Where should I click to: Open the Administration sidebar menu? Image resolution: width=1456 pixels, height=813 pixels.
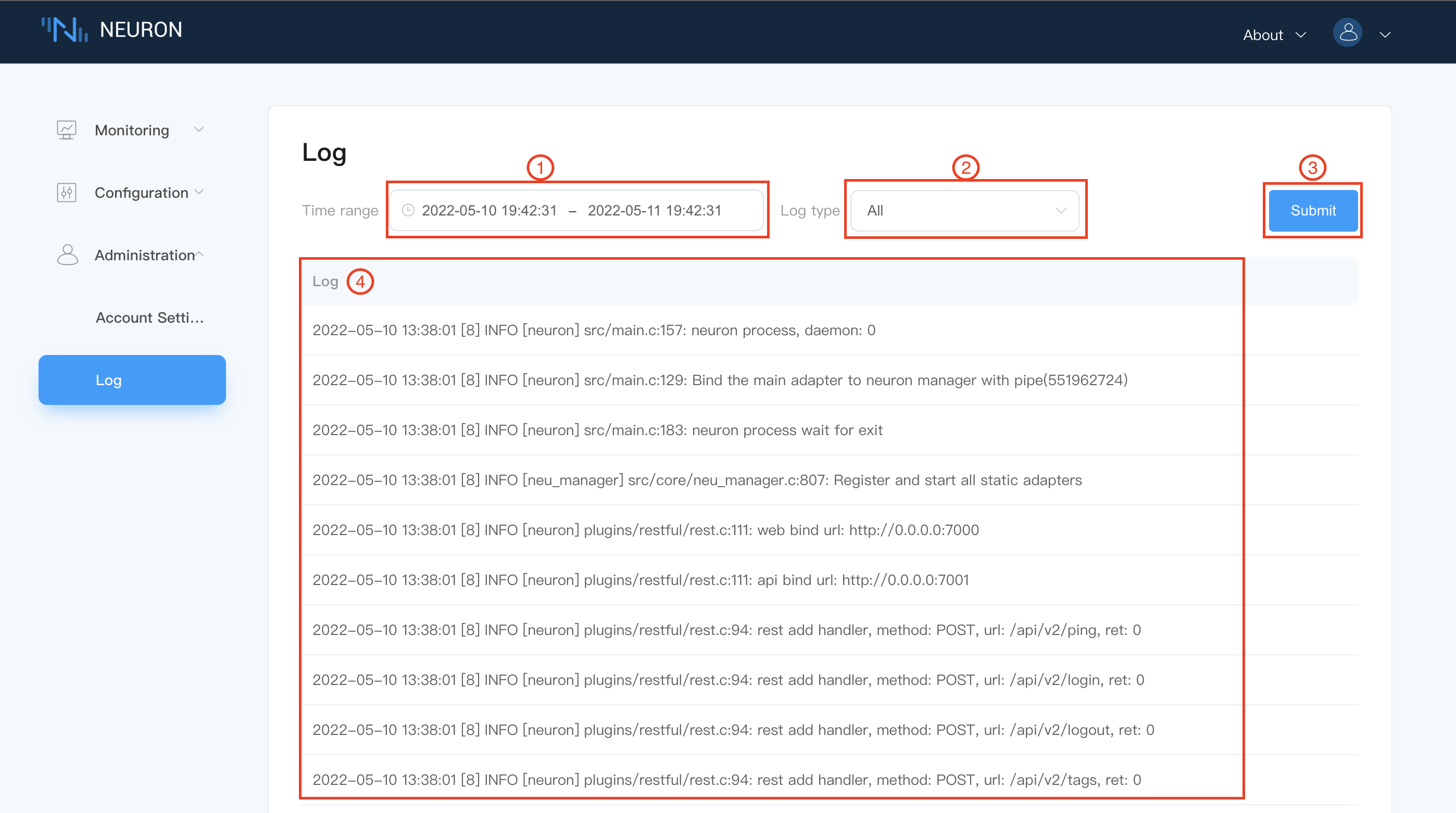pos(132,255)
